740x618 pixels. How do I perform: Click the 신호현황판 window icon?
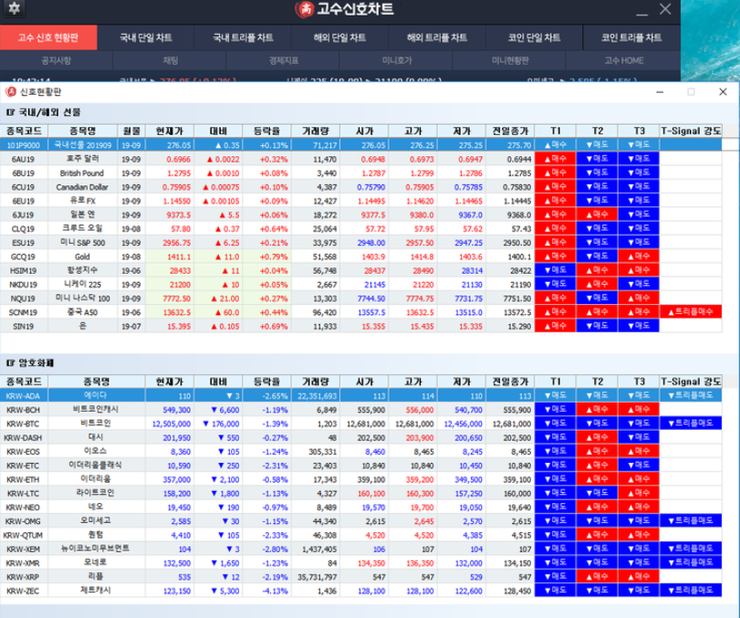[x=10, y=92]
